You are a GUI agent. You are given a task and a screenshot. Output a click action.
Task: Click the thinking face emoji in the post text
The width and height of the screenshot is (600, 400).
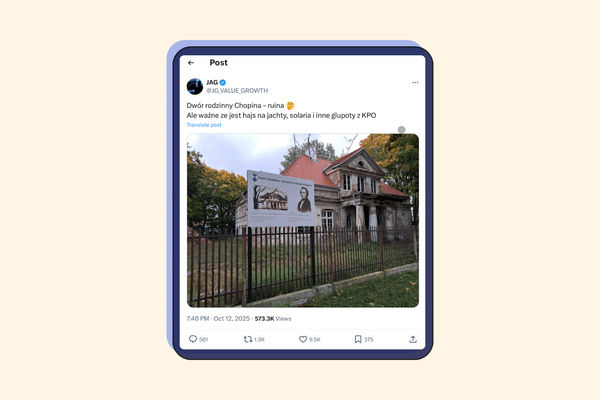290,106
